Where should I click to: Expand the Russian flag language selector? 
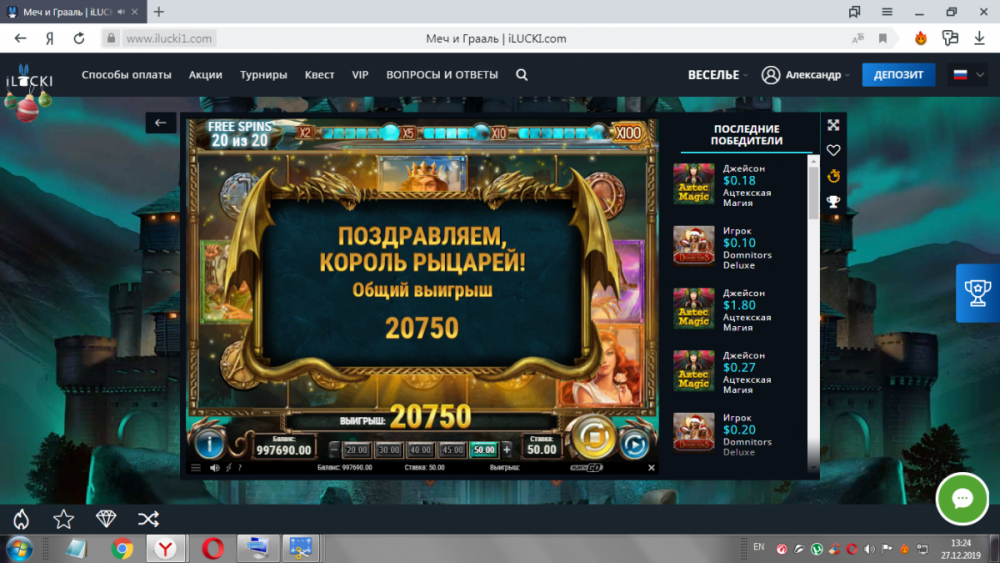coord(966,75)
